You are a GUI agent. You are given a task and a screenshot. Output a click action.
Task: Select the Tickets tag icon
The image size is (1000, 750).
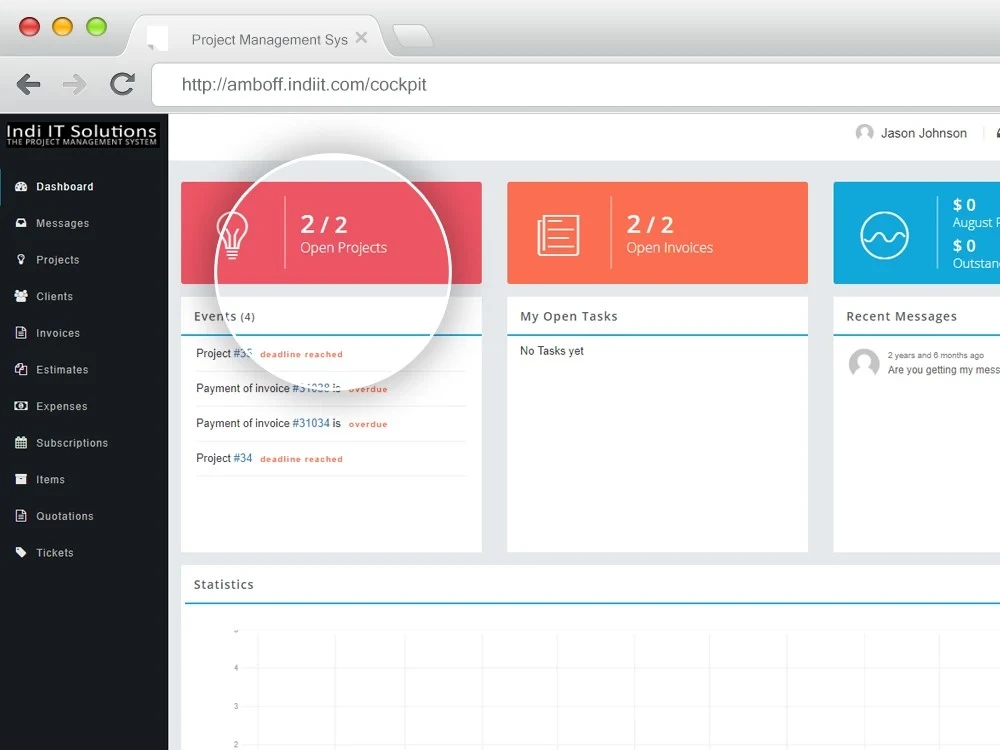(22, 552)
